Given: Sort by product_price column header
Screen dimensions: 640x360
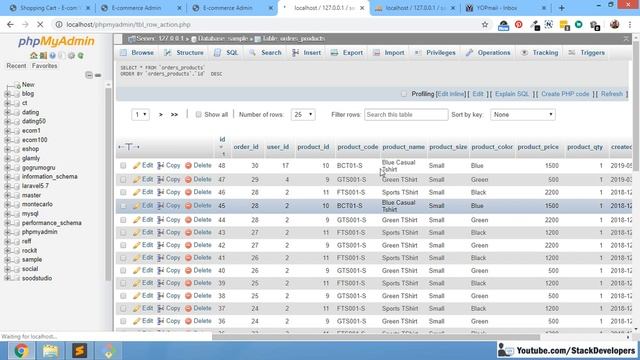Looking at the screenshot, I should click(538, 147).
